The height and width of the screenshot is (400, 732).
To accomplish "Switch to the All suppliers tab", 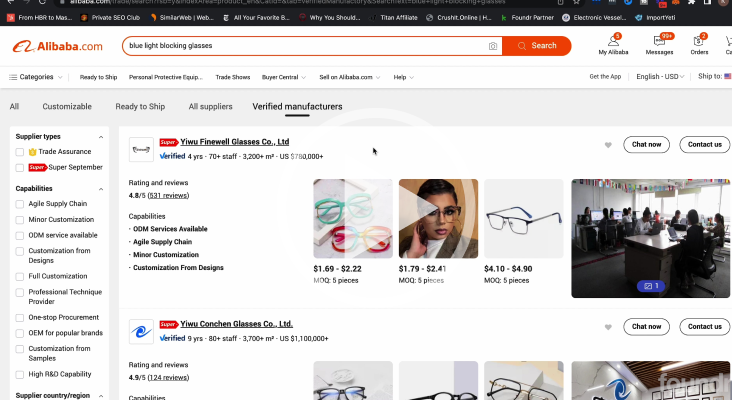I will point(208,106).
